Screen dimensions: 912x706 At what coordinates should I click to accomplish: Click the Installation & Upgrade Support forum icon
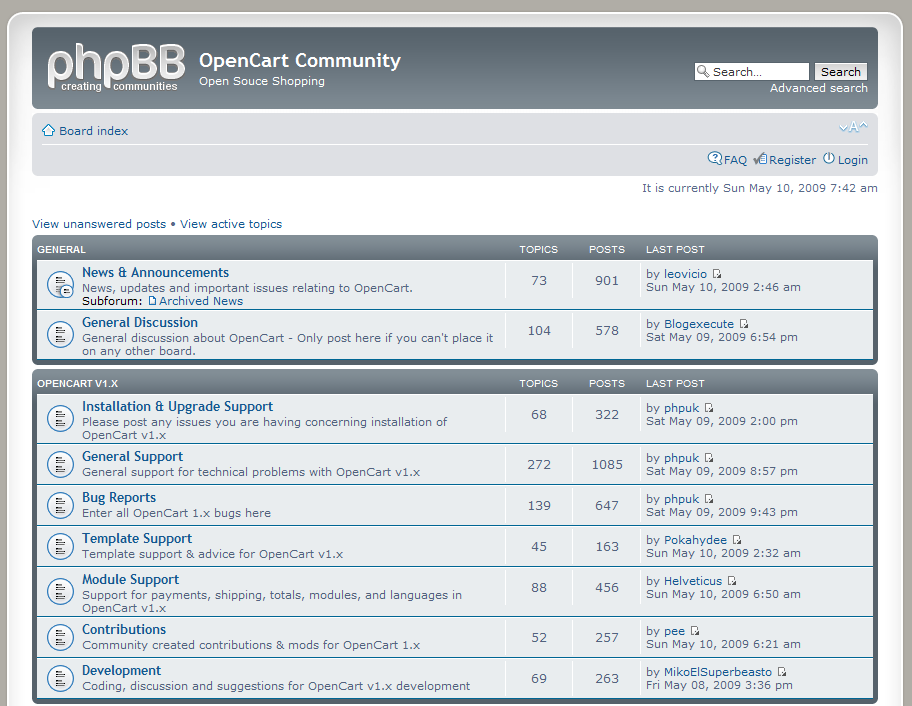click(60, 418)
